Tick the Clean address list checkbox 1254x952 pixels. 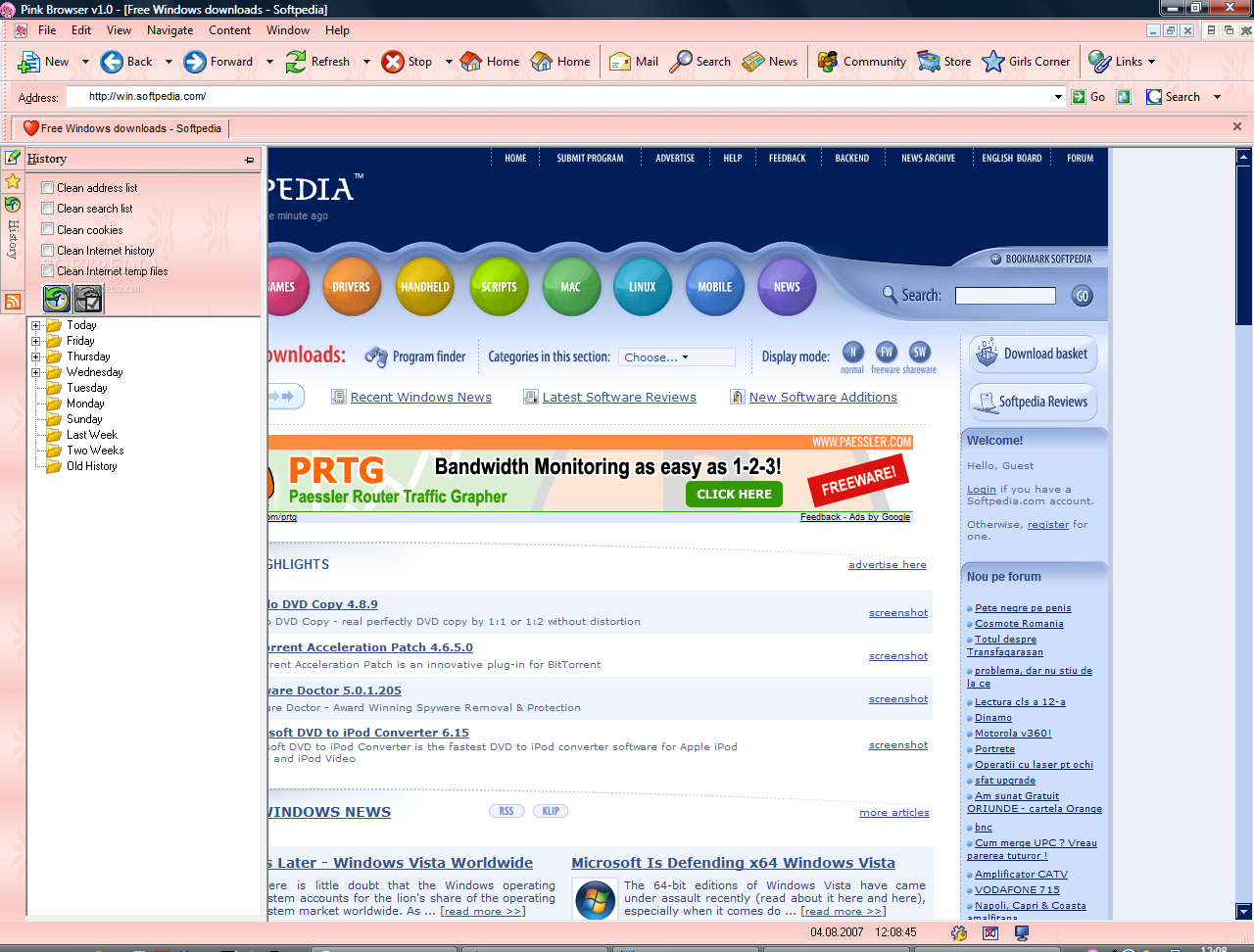47,188
